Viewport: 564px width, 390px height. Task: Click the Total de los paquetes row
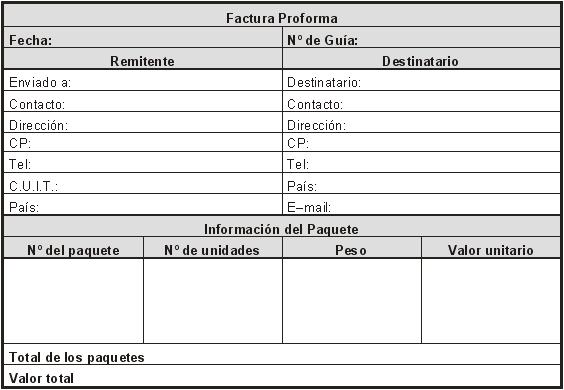(x=282, y=354)
